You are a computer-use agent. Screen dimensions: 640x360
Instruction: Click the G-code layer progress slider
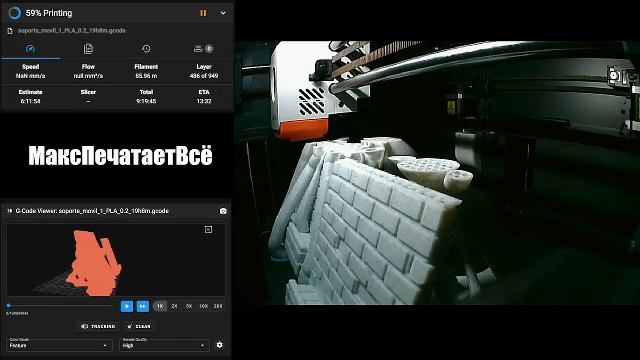tap(59, 305)
